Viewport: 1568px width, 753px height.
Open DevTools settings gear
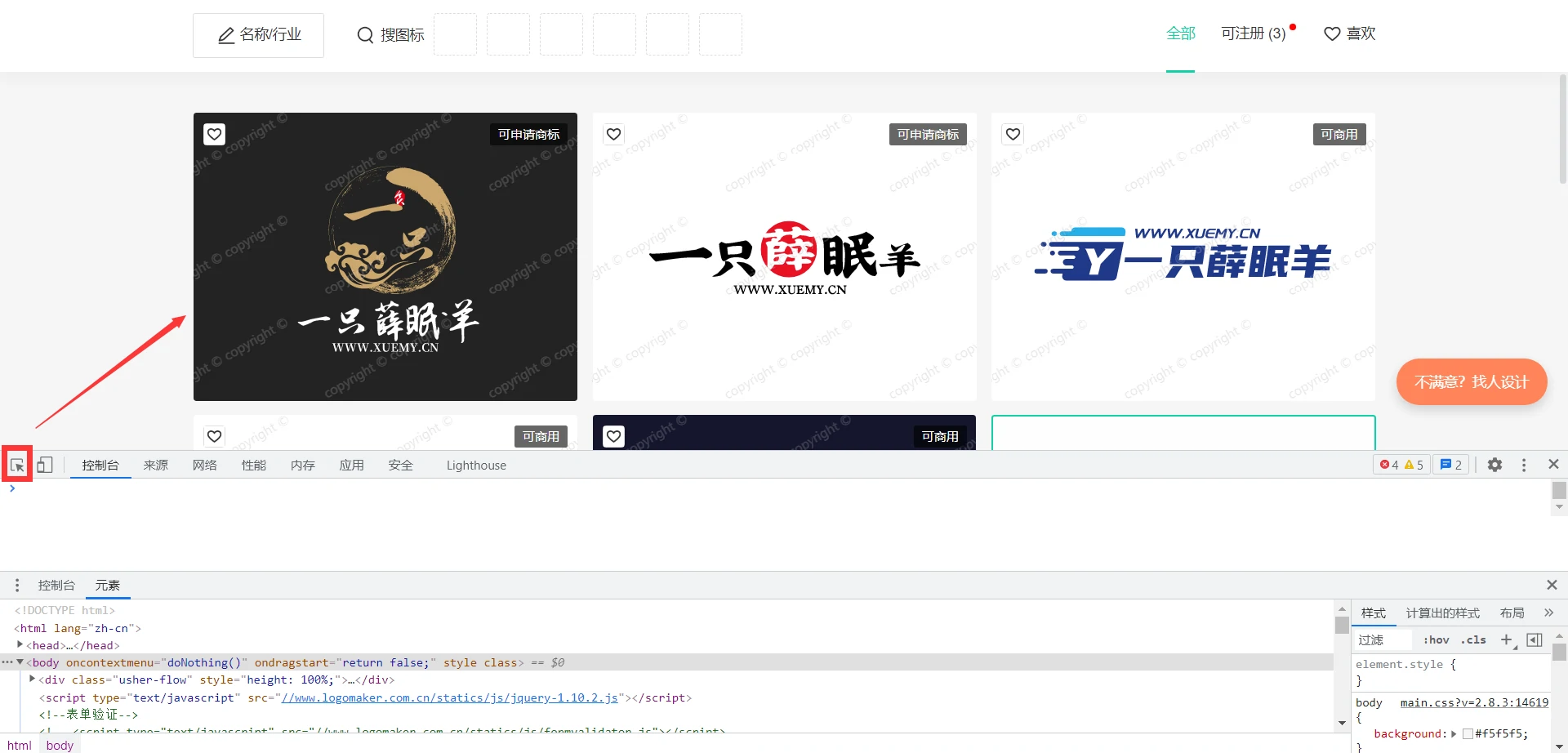coord(1494,465)
